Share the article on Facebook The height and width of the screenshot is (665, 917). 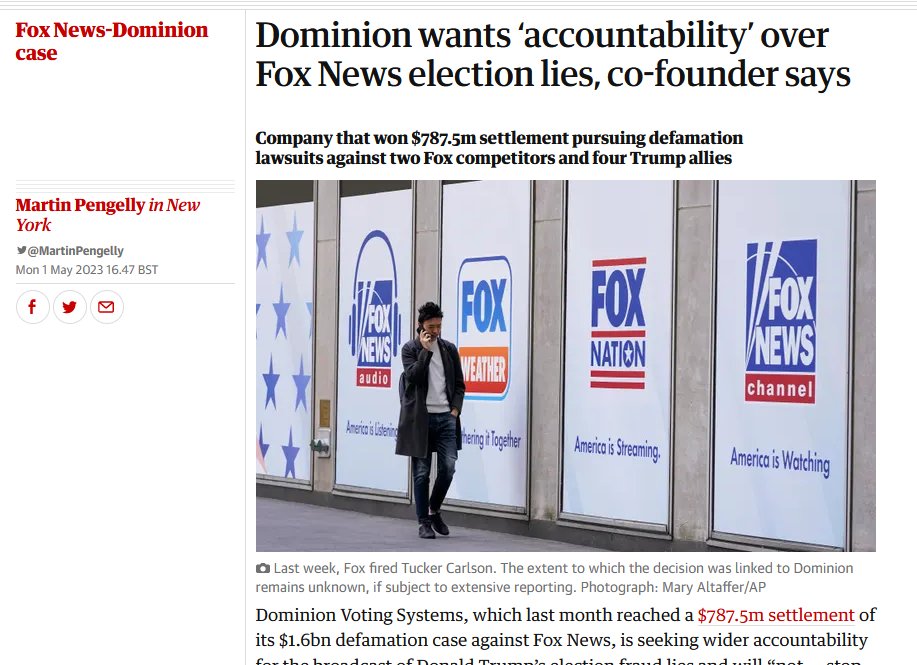pos(33,307)
